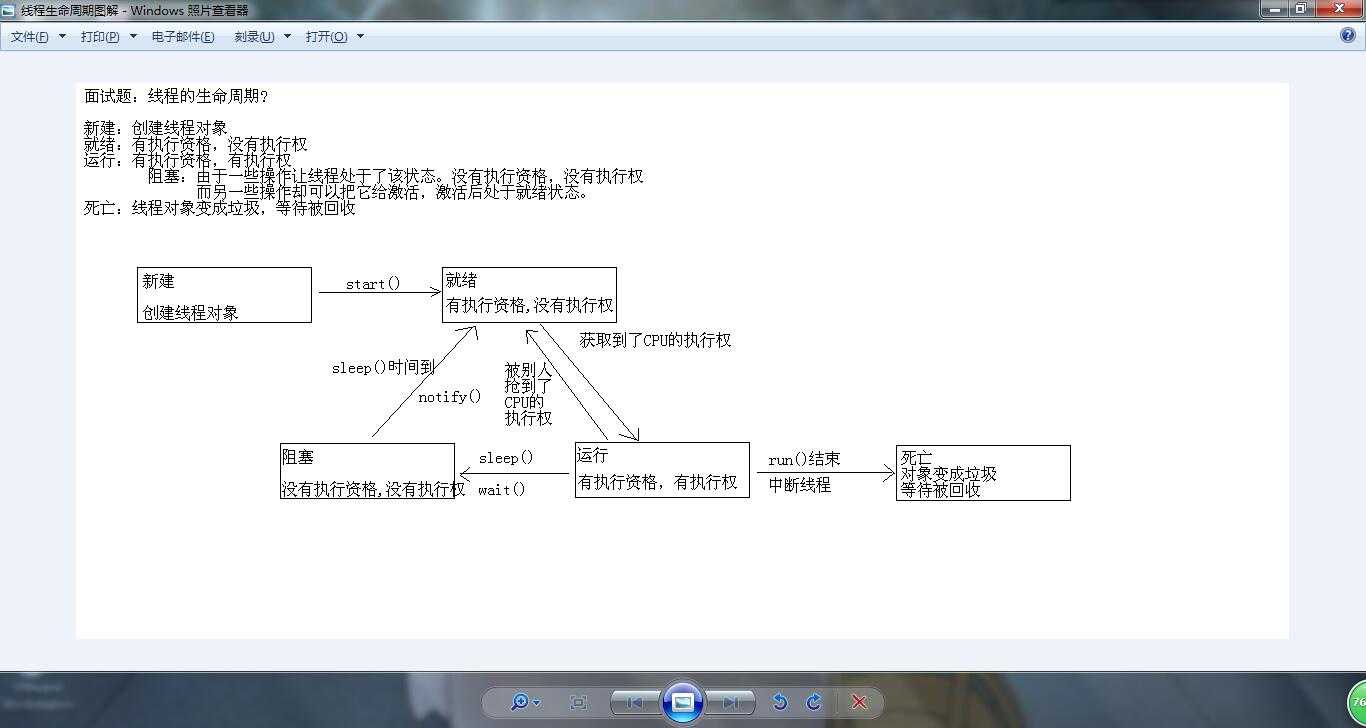Click the notify() label

click(x=449, y=397)
